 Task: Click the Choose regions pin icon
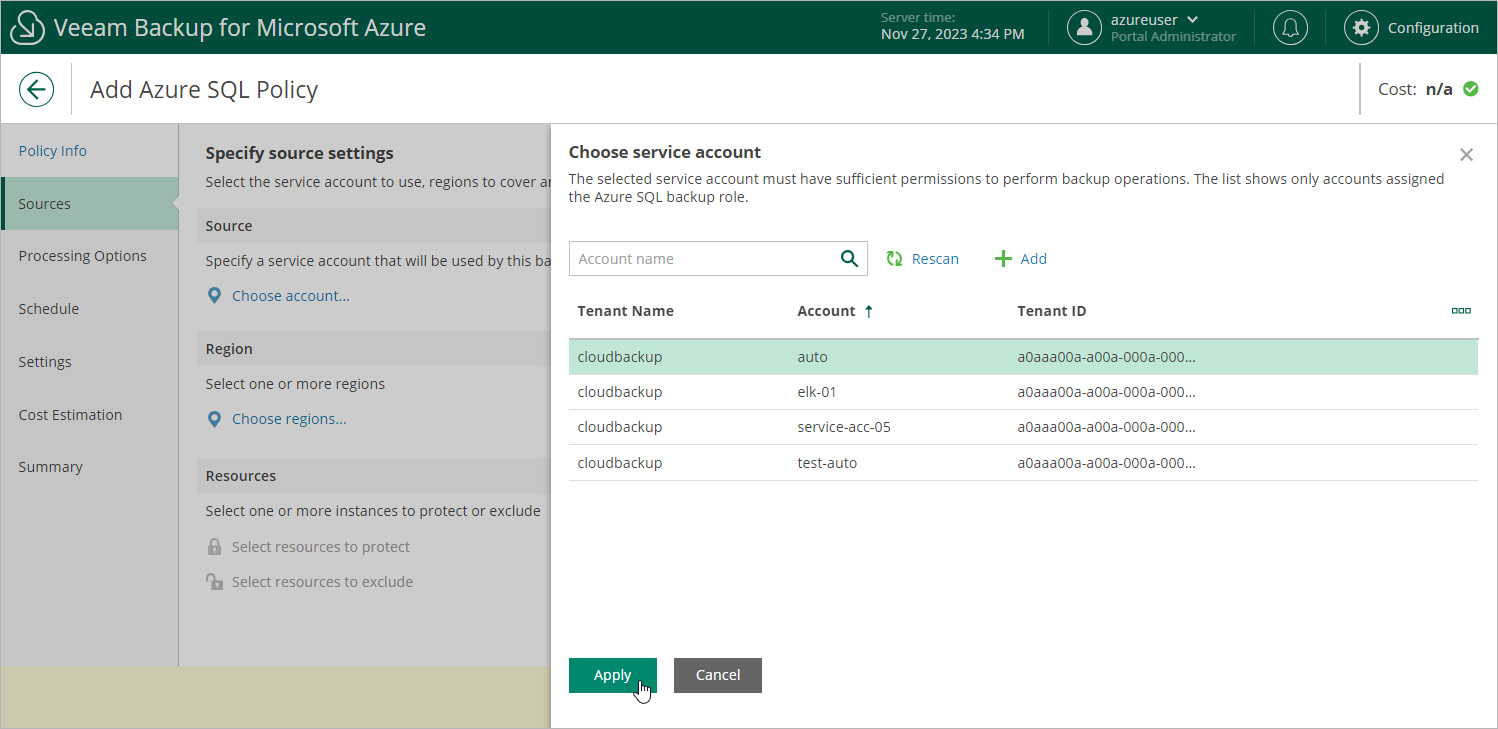(x=214, y=419)
